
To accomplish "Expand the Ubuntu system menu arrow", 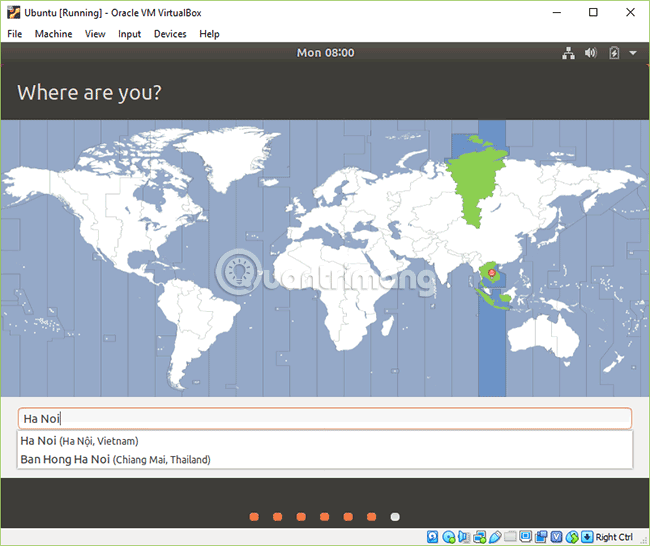I will 633,53.
